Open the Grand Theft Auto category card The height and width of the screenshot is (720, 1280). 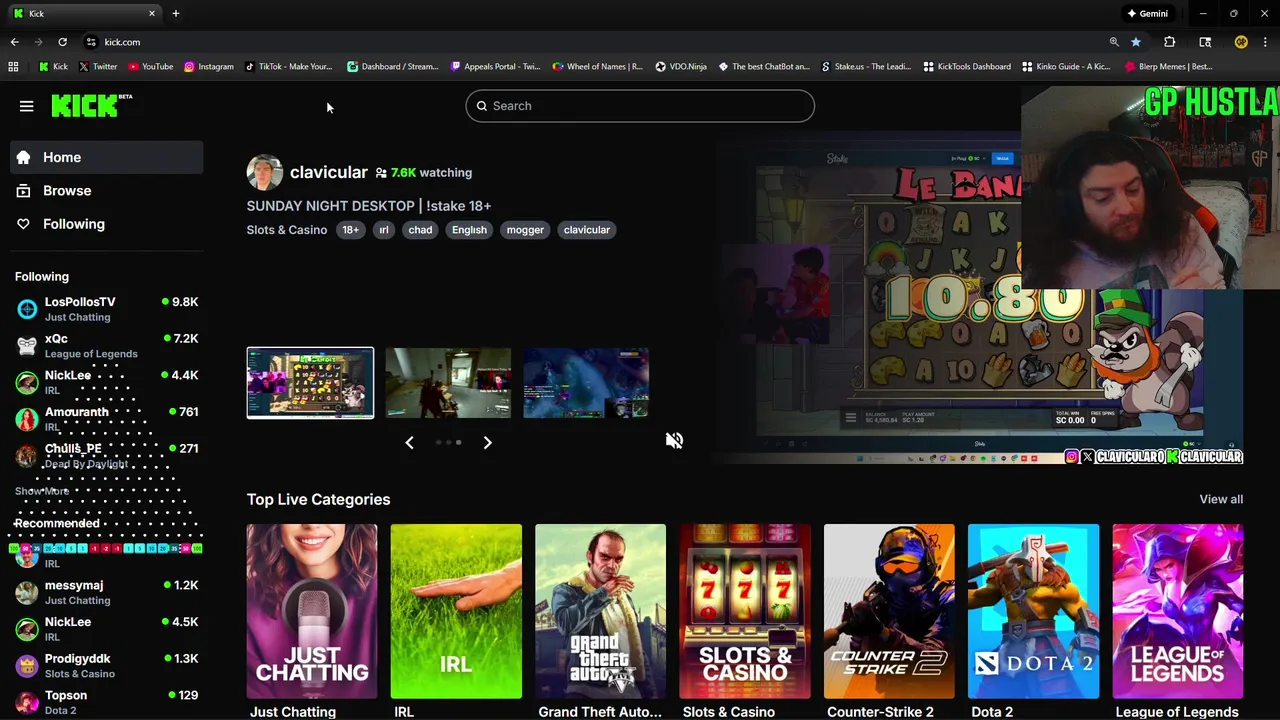click(x=600, y=611)
